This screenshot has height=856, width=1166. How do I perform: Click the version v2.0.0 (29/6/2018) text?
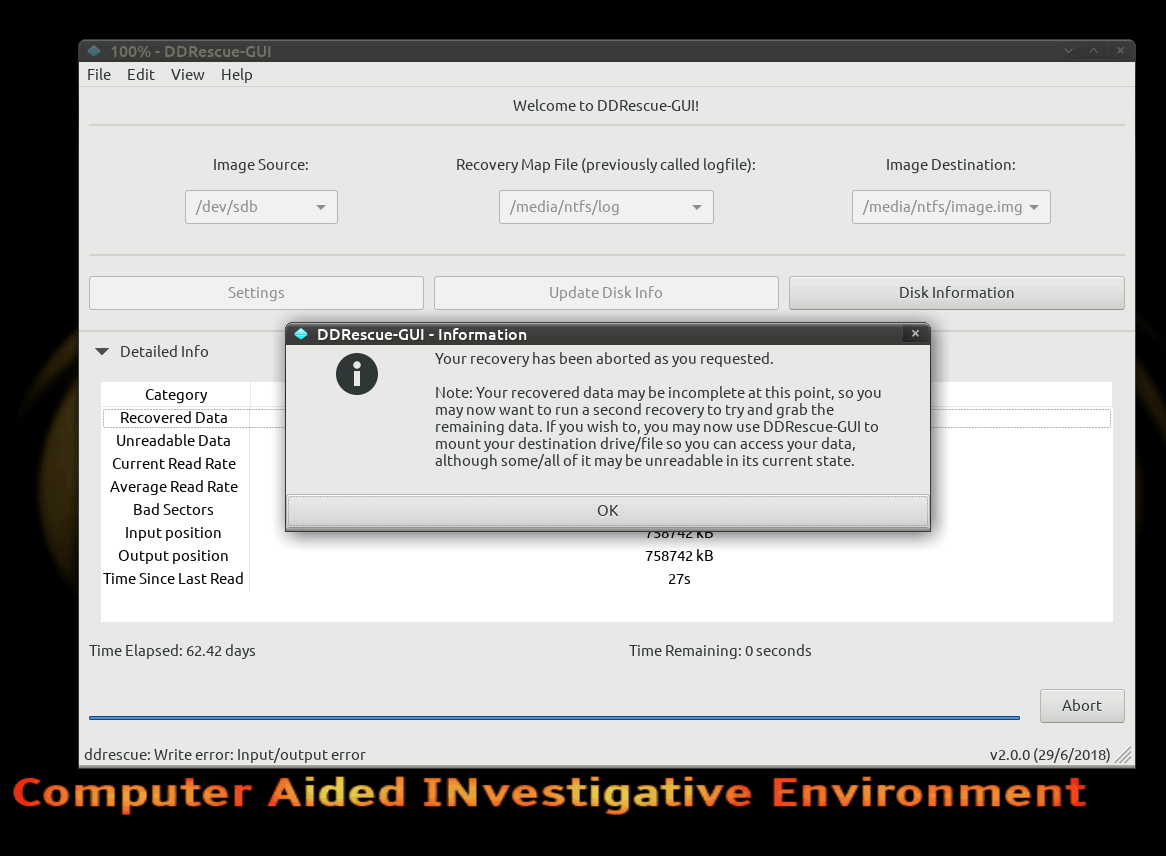(1049, 755)
